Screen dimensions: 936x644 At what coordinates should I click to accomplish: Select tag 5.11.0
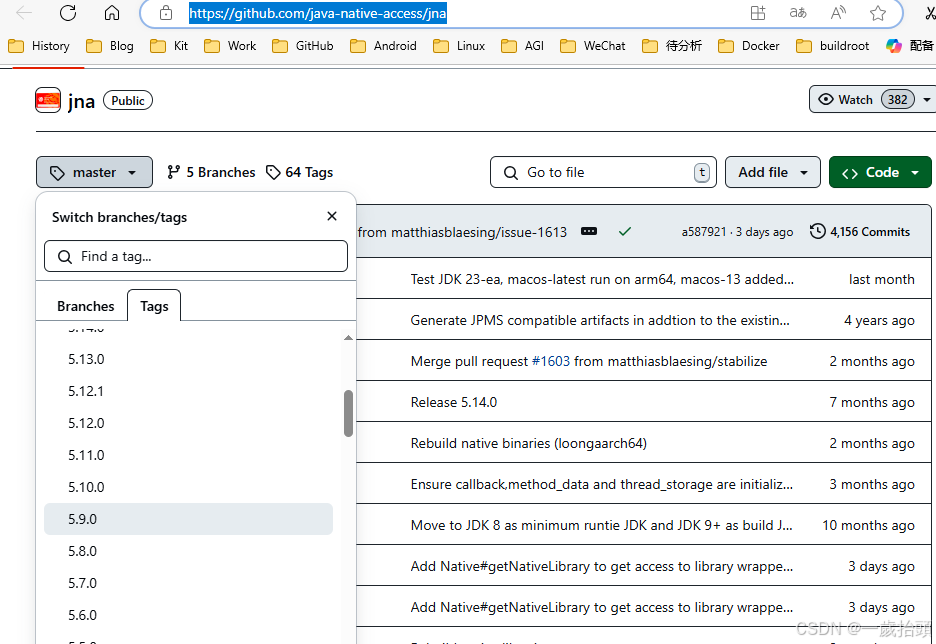point(188,455)
